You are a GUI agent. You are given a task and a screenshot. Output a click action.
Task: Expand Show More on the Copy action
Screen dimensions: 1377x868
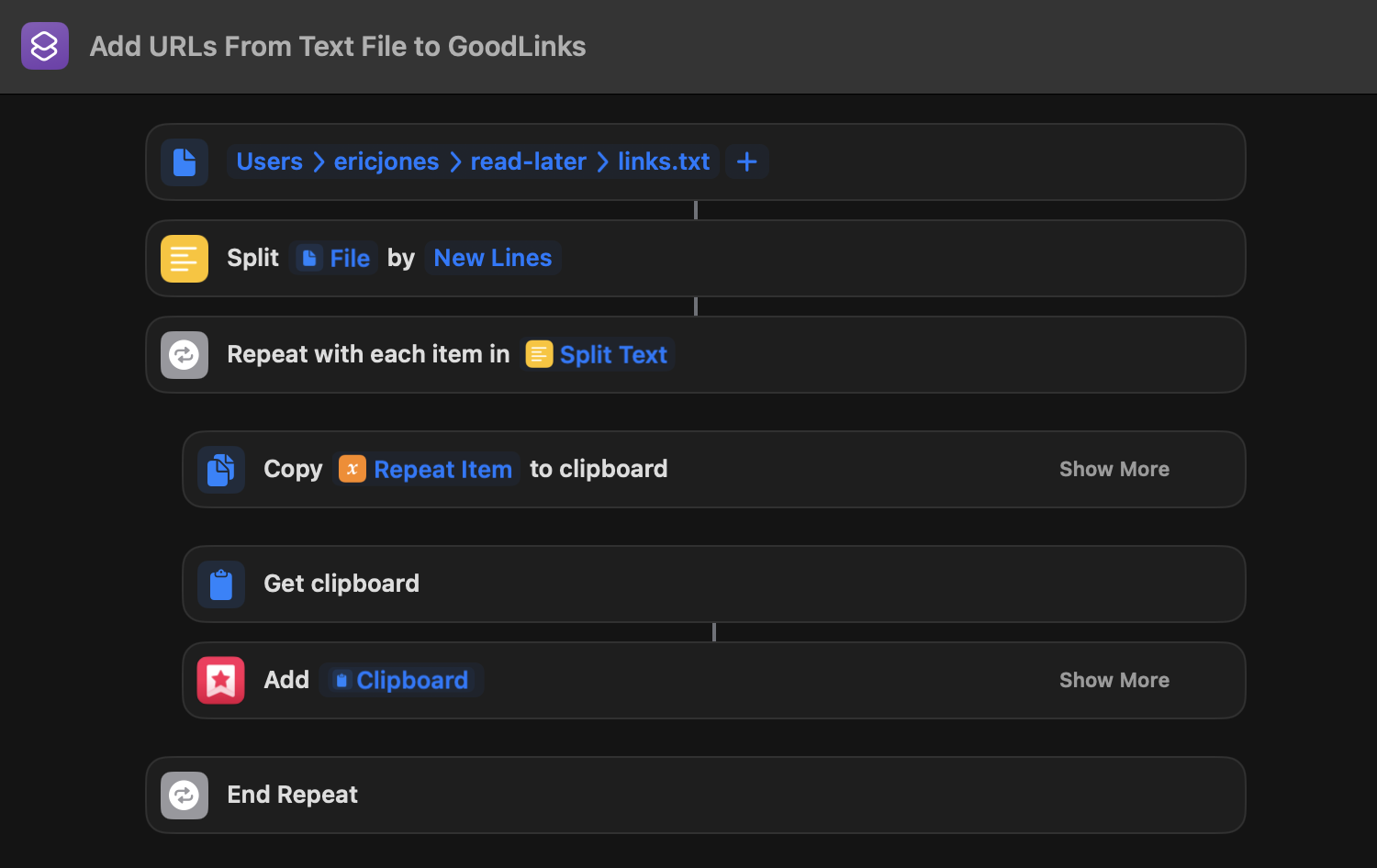[1114, 469]
